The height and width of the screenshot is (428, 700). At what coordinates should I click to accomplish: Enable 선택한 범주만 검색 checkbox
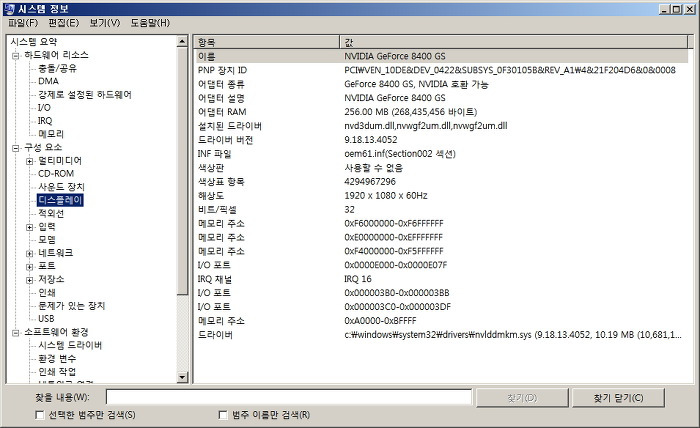click(40, 415)
